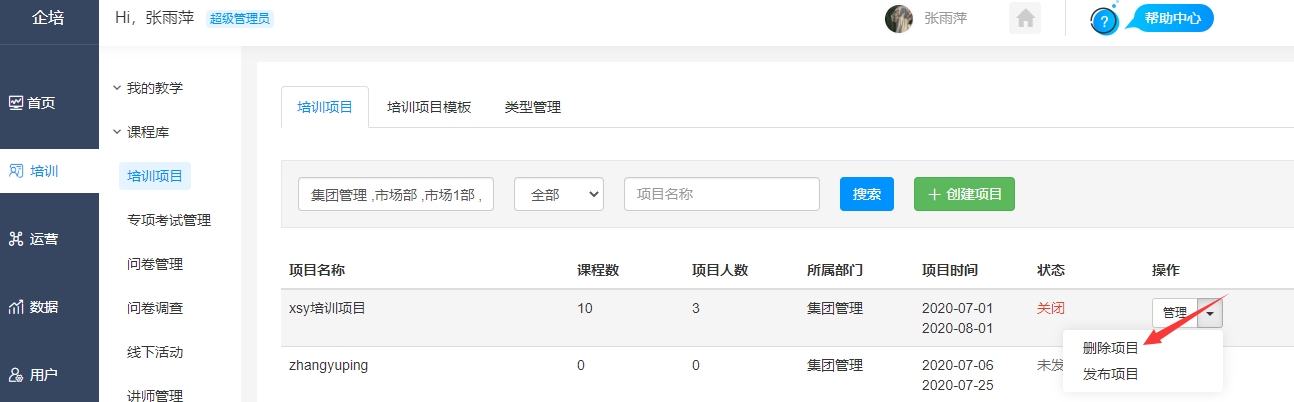Click the user avatar photo in header

[x=898, y=19]
